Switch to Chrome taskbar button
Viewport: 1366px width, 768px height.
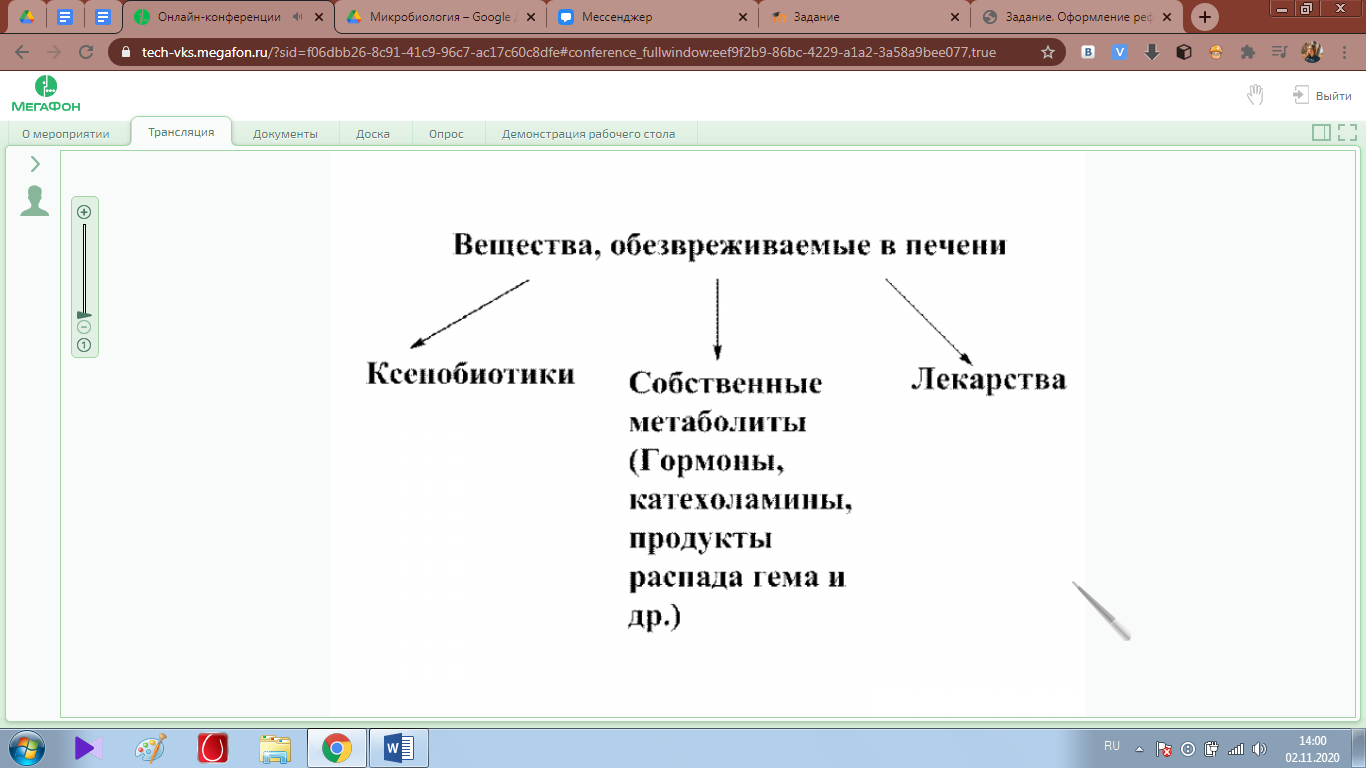[337, 747]
